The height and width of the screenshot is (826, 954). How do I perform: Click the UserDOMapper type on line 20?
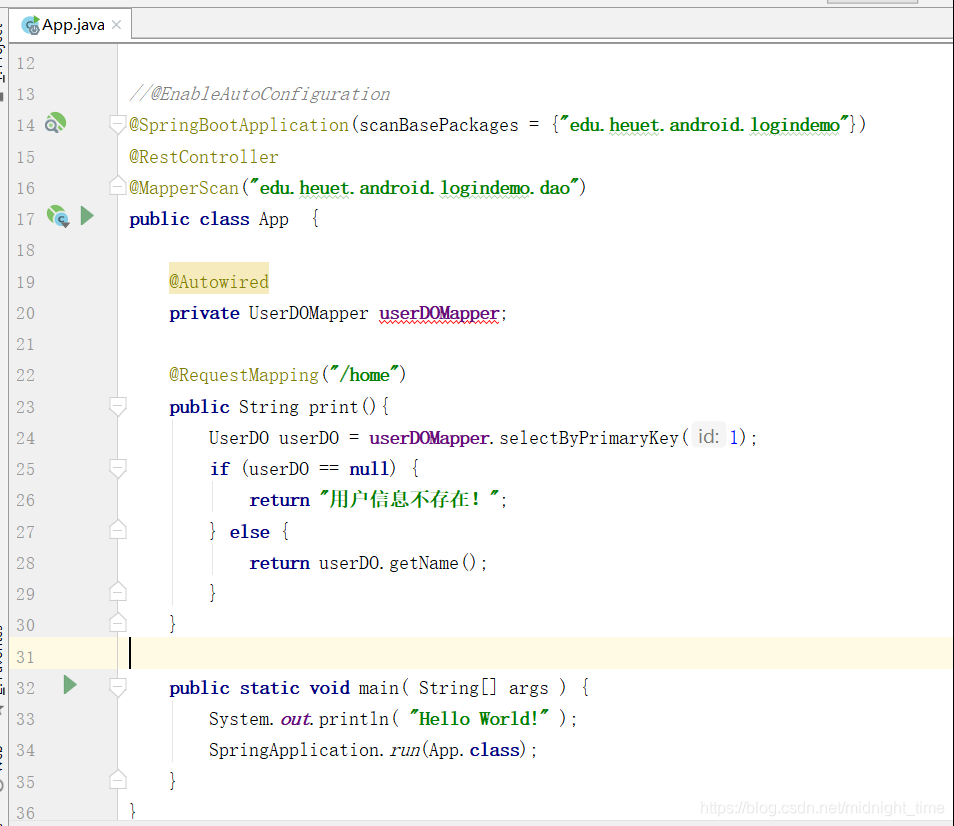click(x=308, y=313)
